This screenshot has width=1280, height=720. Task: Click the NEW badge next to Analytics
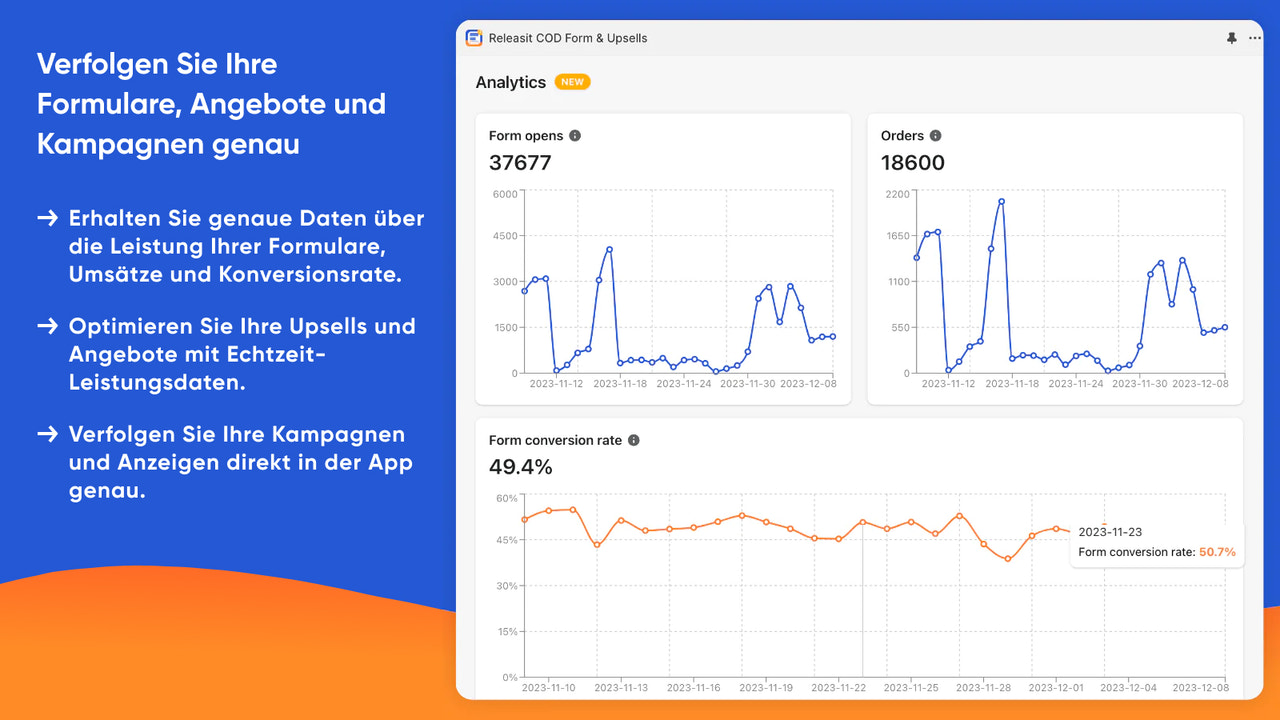573,82
